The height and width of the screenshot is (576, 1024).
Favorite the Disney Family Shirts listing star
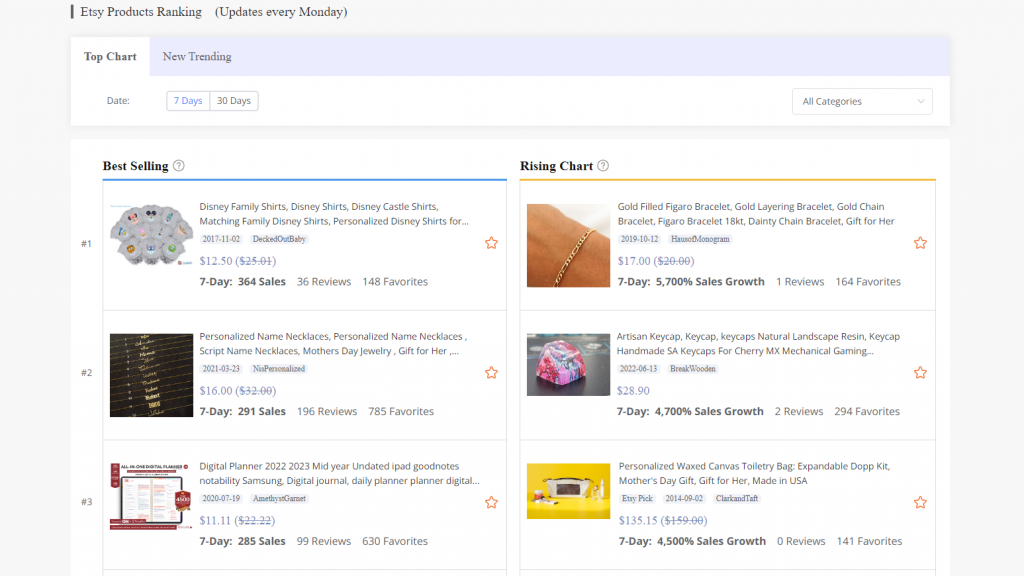click(491, 243)
